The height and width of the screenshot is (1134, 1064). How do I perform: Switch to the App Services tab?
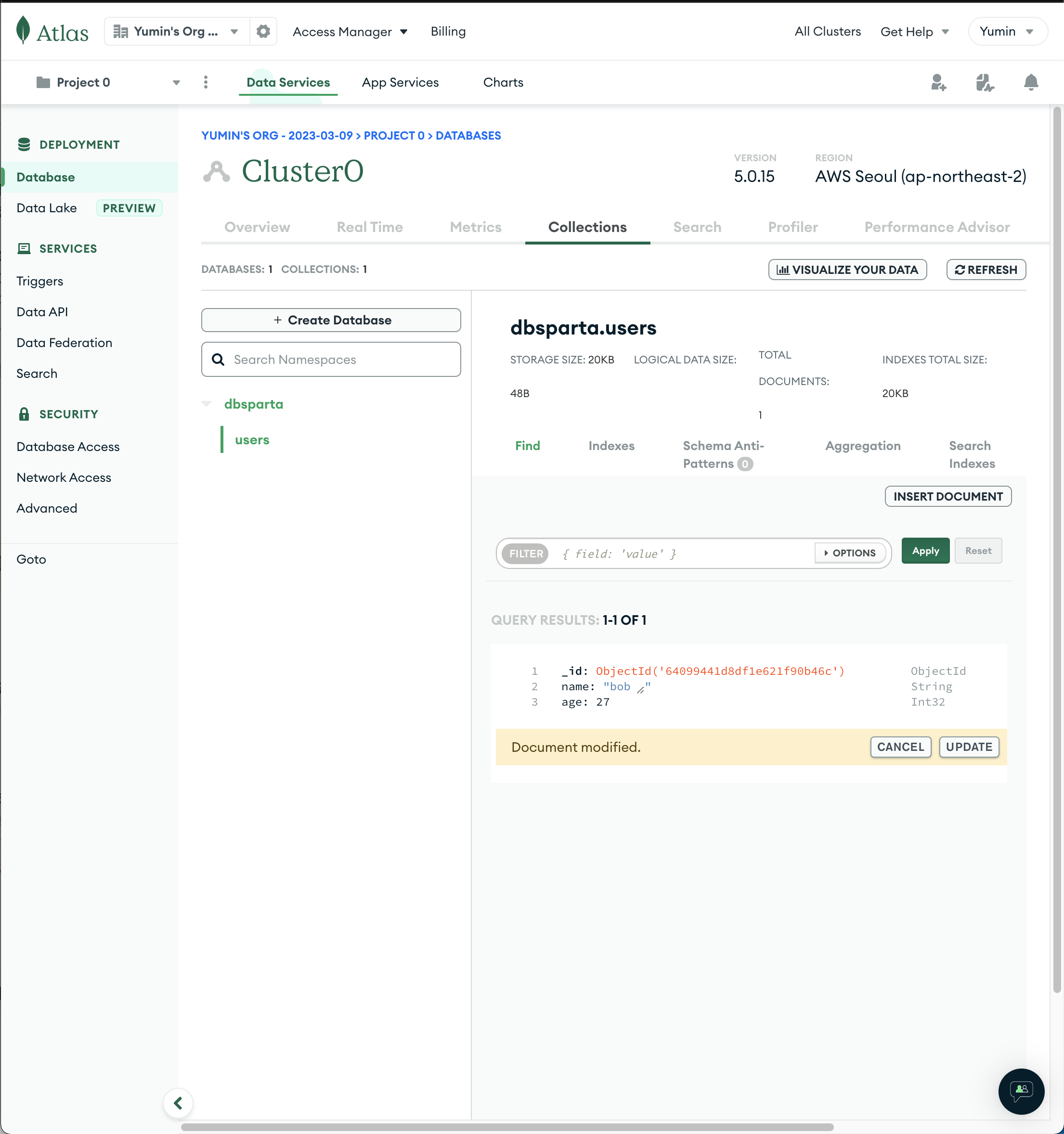[x=400, y=82]
